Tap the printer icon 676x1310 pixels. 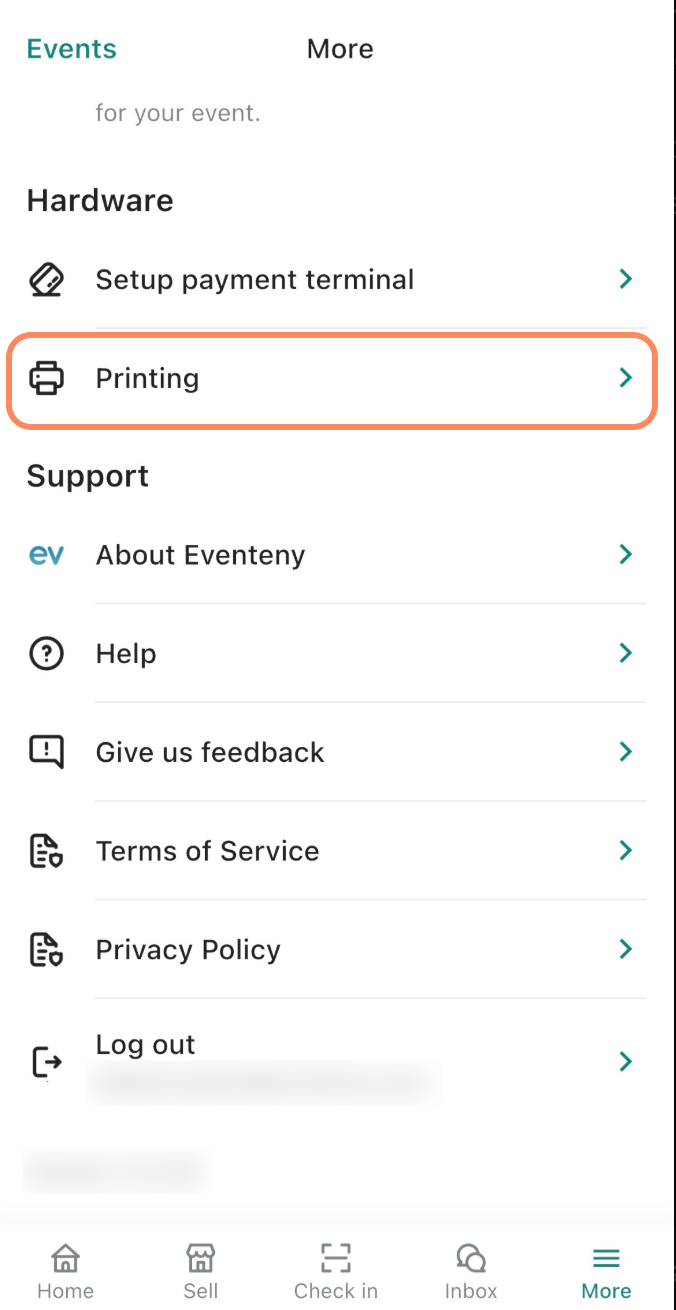(46, 379)
